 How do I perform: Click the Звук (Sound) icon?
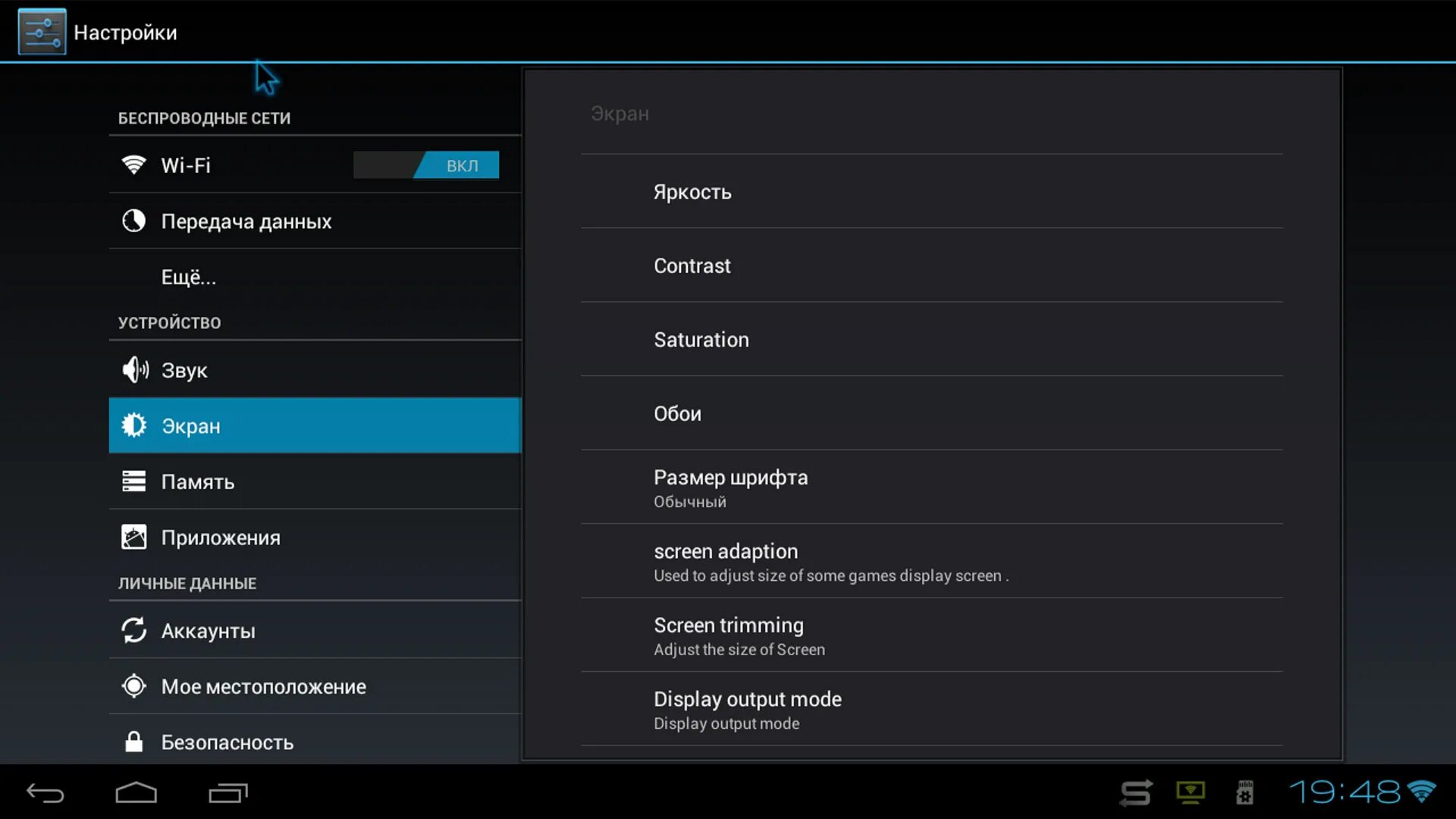[134, 369]
